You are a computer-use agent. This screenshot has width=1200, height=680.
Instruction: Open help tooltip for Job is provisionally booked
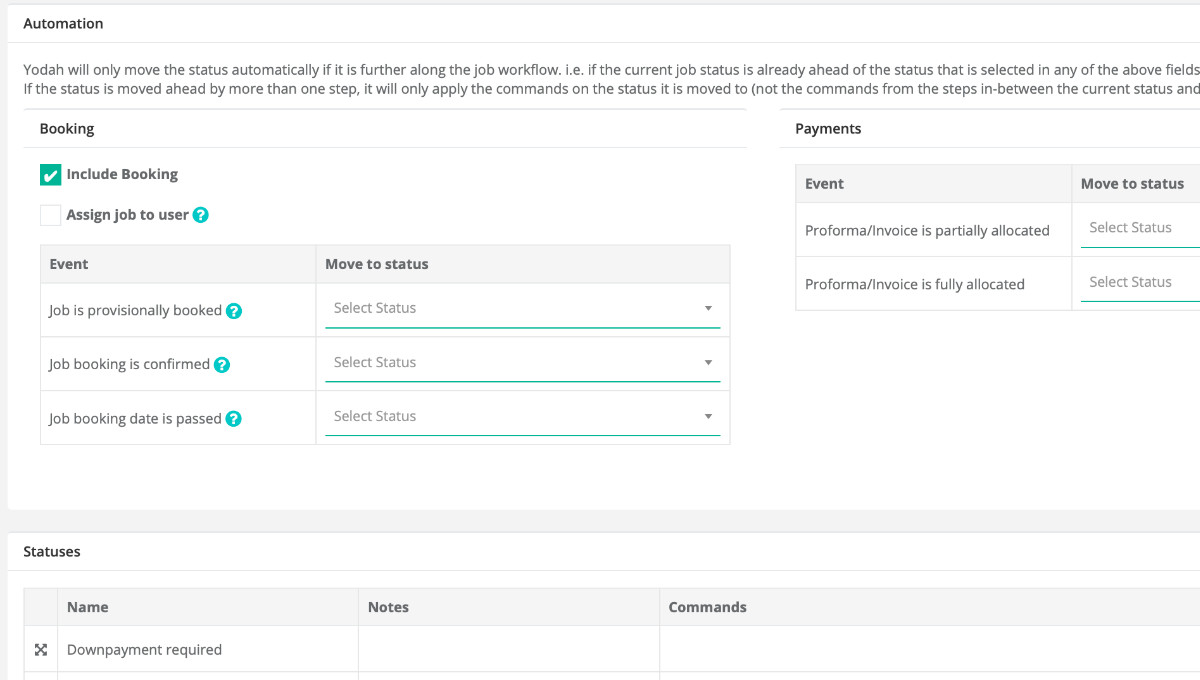tap(234, 311)
